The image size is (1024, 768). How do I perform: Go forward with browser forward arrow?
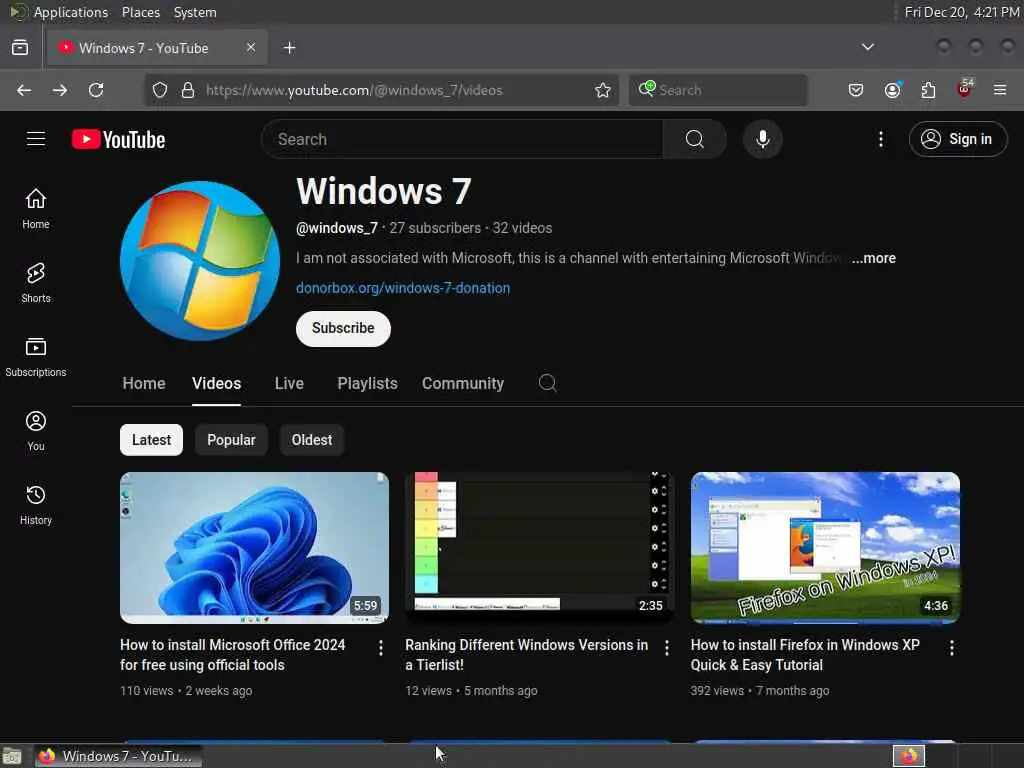[60, 90]
